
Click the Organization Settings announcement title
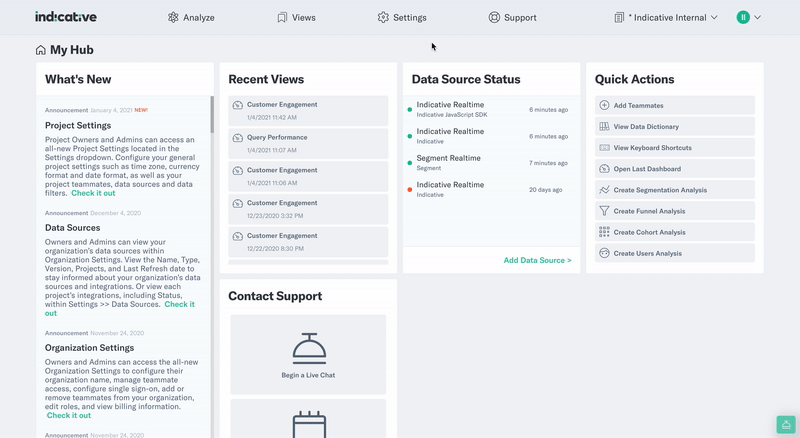[x=89, y=348]
